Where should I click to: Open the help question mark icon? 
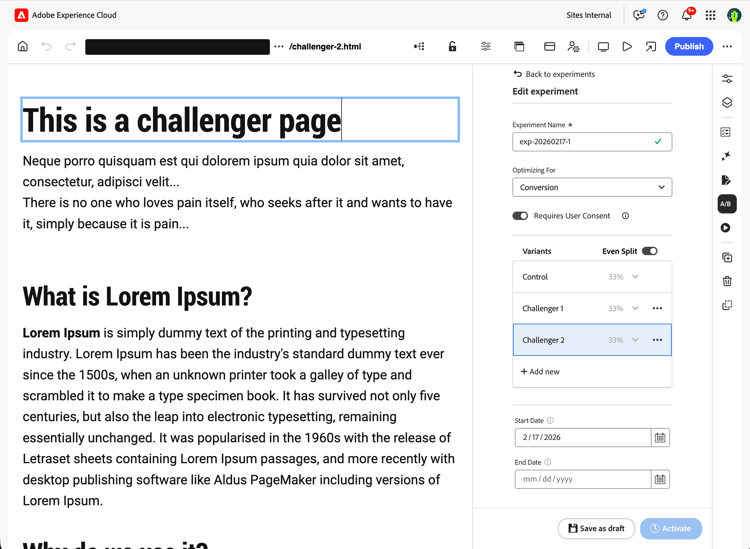point(662,15)
